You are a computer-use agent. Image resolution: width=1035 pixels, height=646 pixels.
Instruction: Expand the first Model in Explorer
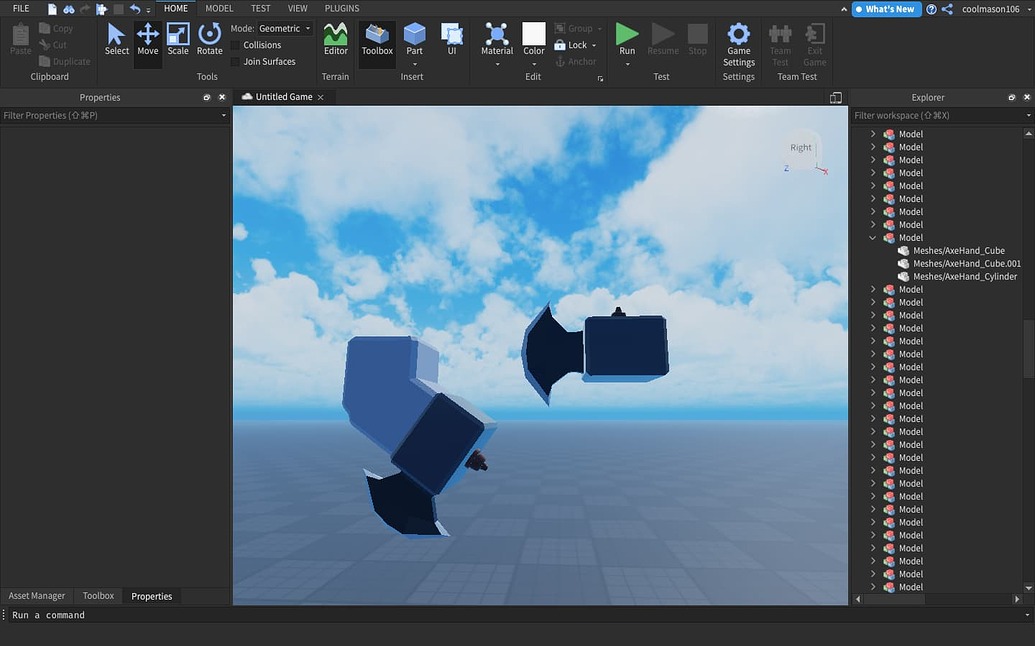[873, 133]
